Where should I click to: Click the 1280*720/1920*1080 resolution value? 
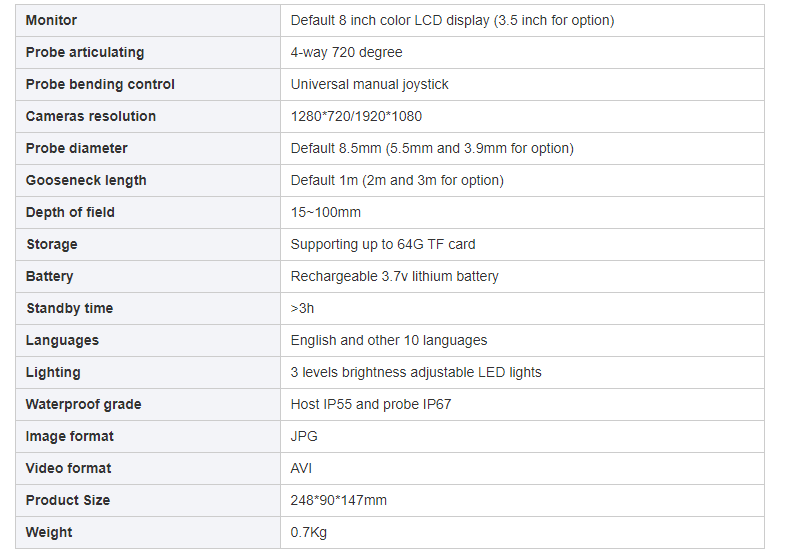pos(356,116)
